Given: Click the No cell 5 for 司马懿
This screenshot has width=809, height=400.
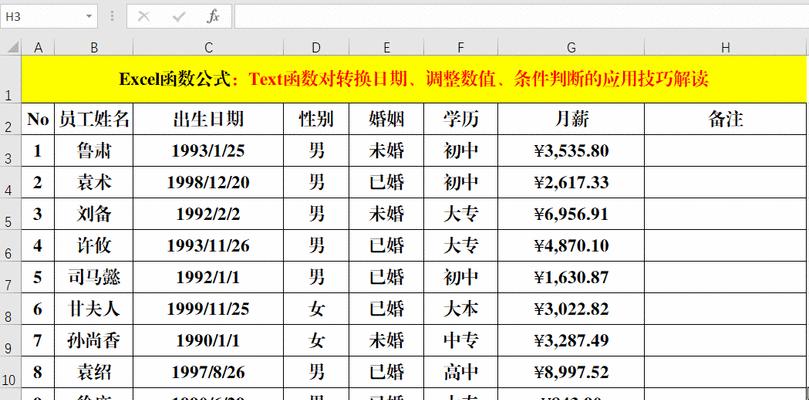Looking at the screenshot, I should [x=38, y=277].
